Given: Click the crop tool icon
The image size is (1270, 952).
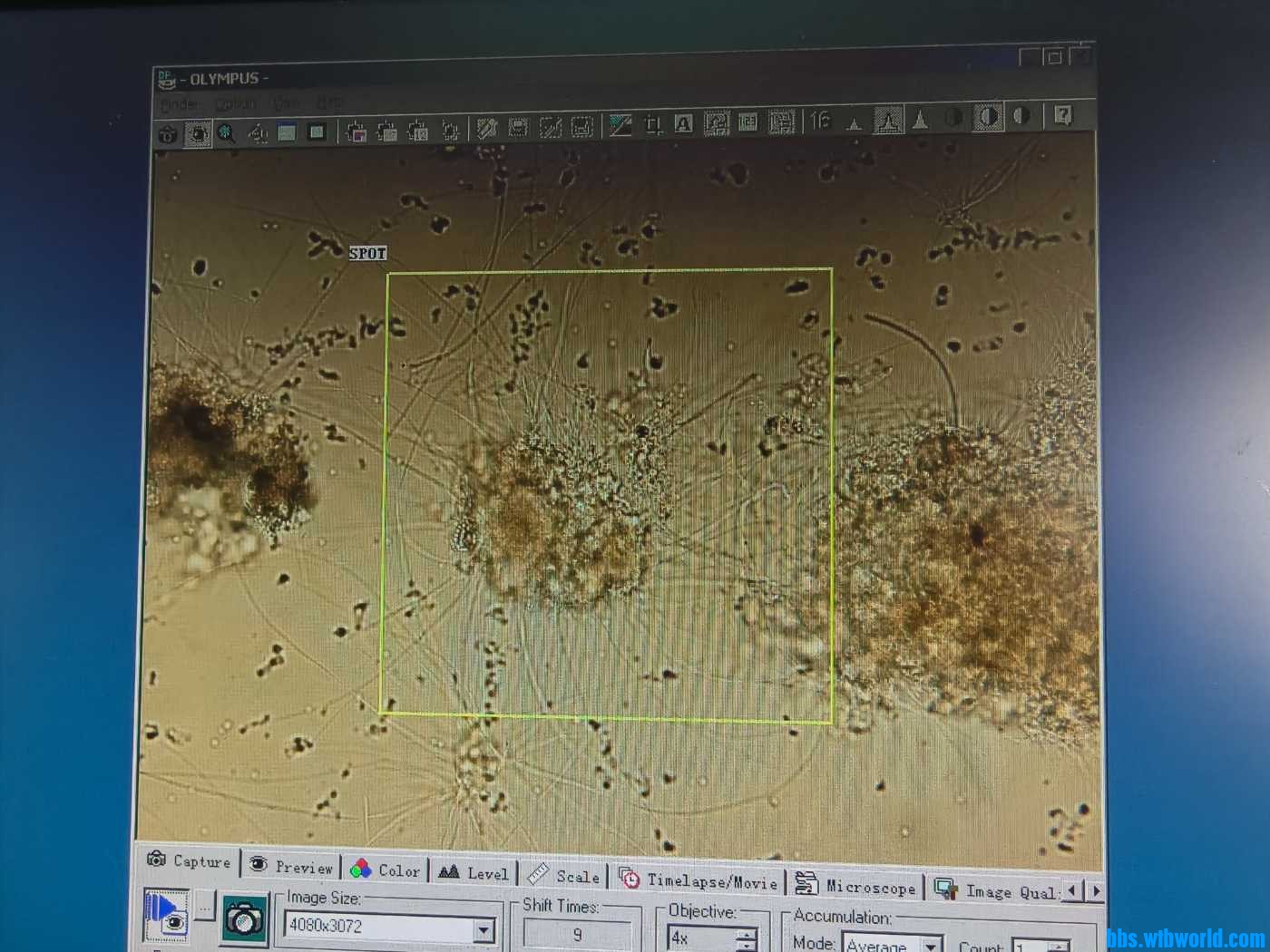Looking at the screenshot, I should (x=652, y=124).
